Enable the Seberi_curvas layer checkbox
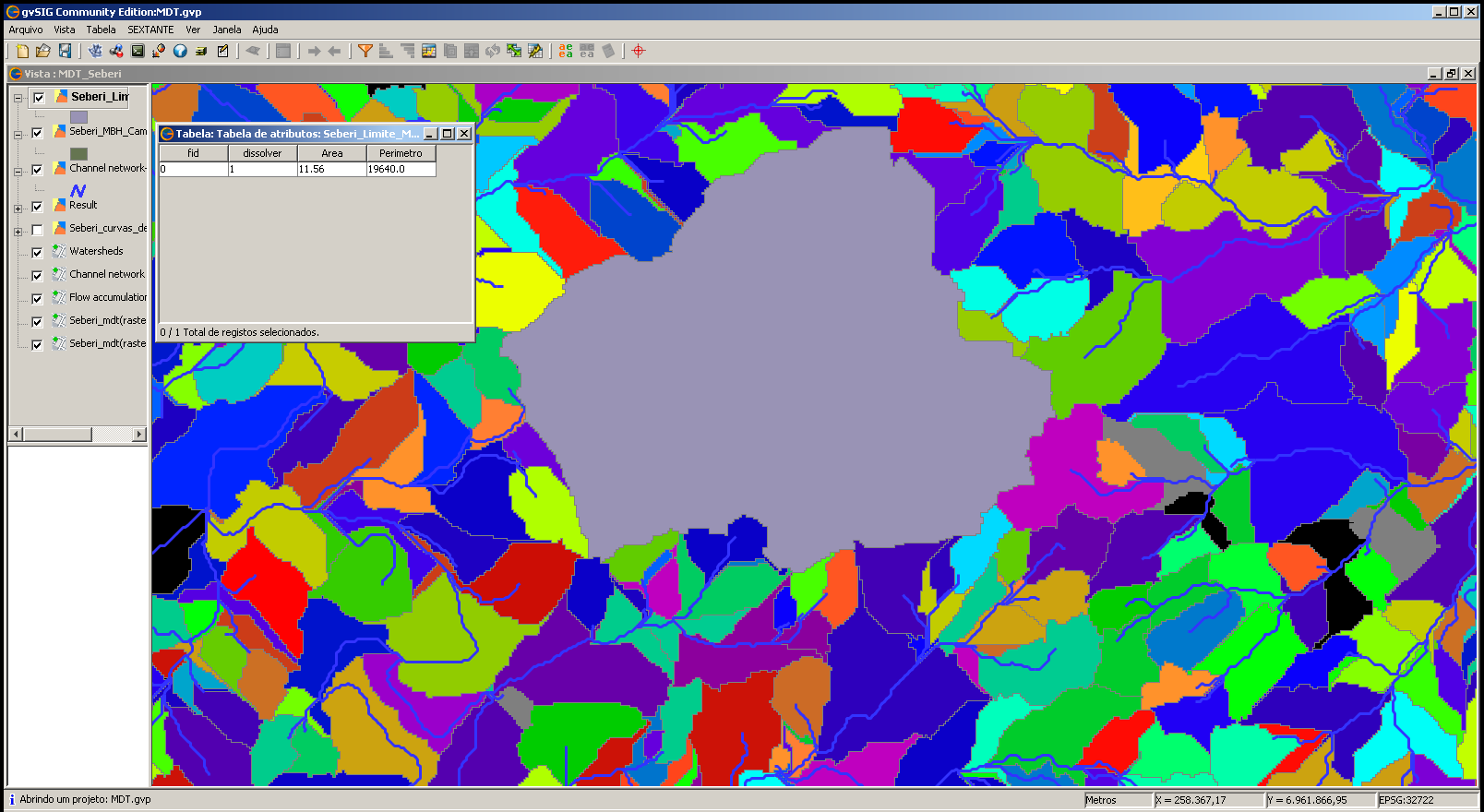The width and height of the screenshot is (1484, 812). [x=37, y=230]
